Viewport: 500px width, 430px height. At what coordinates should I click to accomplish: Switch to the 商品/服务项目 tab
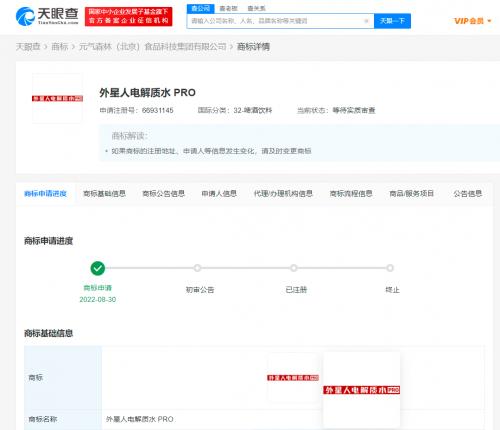tap(411, 194)
